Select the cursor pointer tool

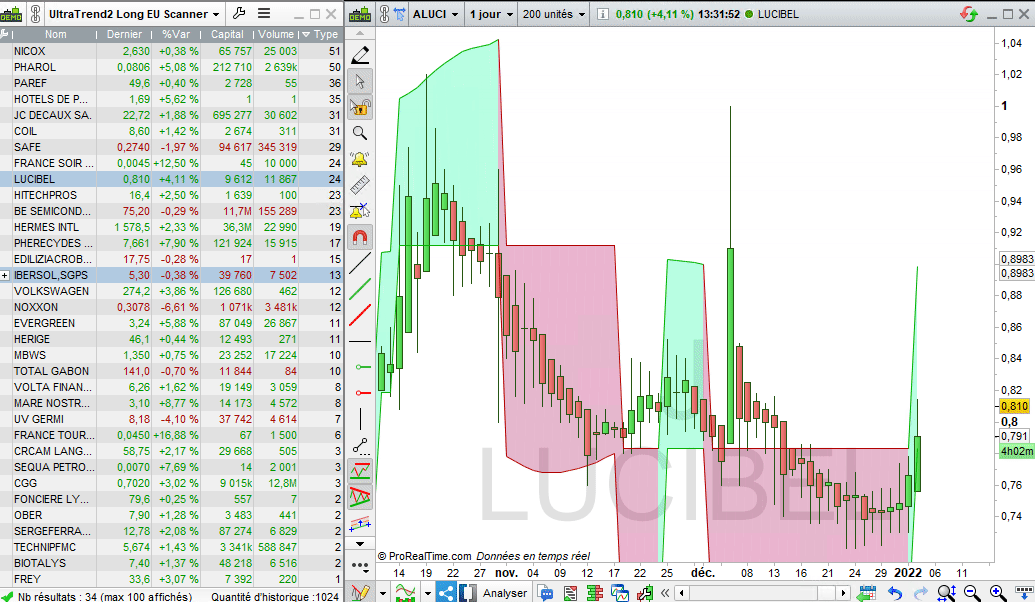click(x=360, y=81)
